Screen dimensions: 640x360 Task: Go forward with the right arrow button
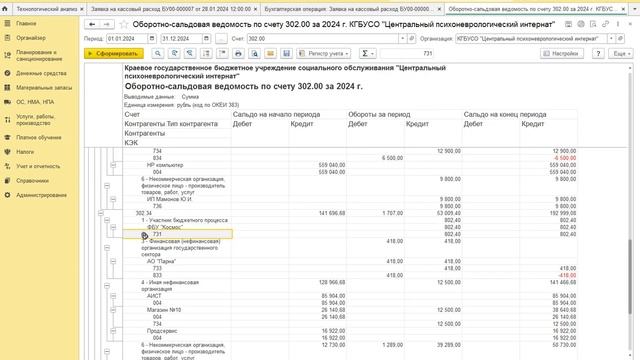click(x=107, y=24)
